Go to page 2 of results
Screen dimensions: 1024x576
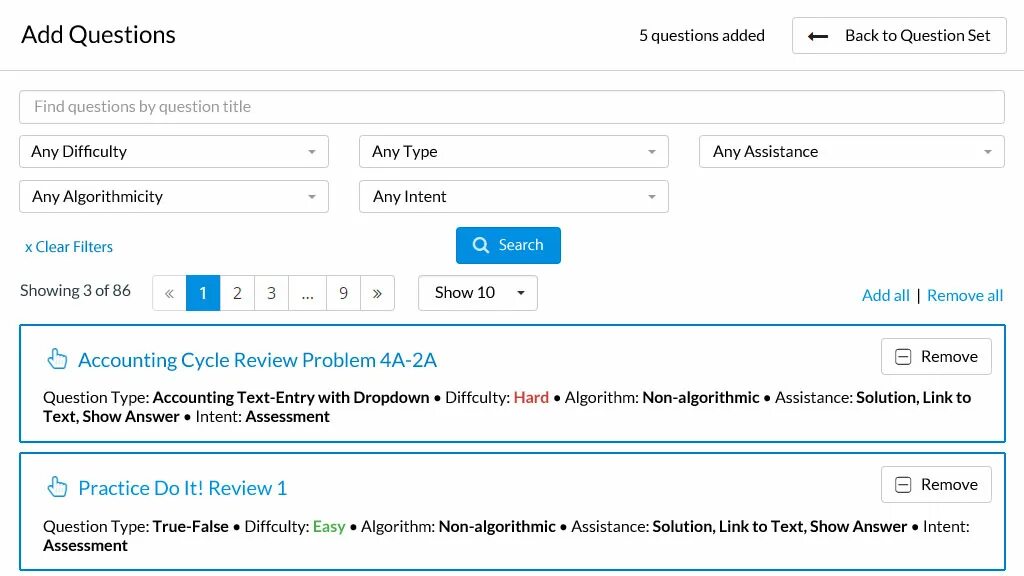point(237,293)
